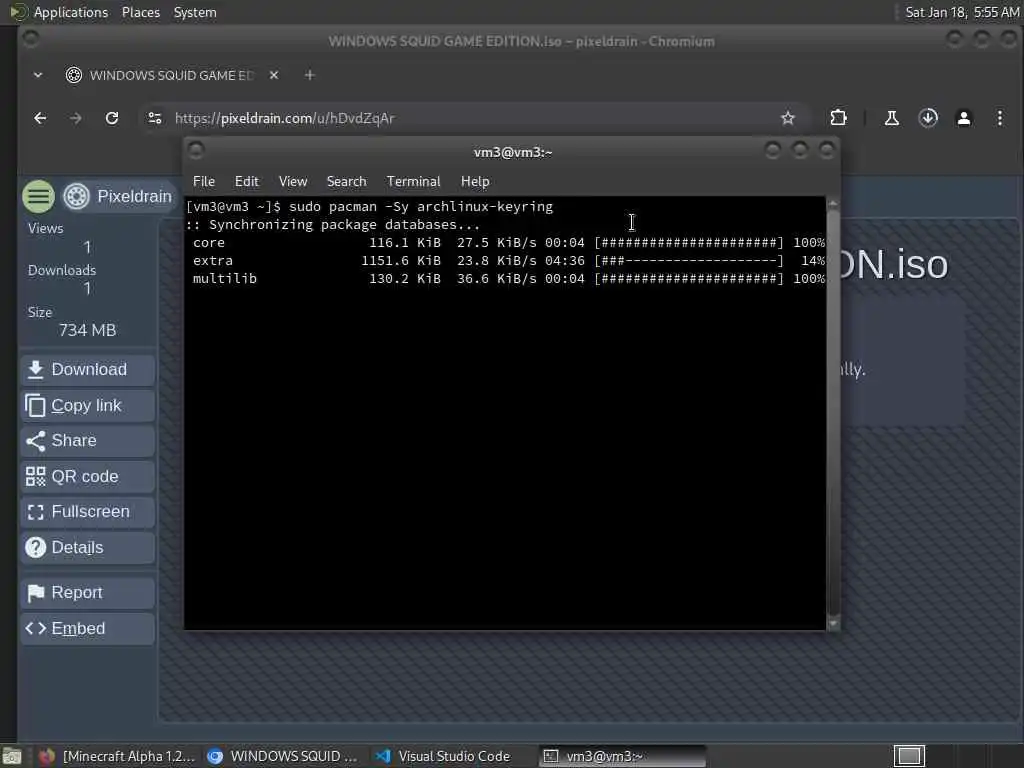
Task: Open the terminal Terminal menu
Action: pyautogui.click(x=413, y=182)
